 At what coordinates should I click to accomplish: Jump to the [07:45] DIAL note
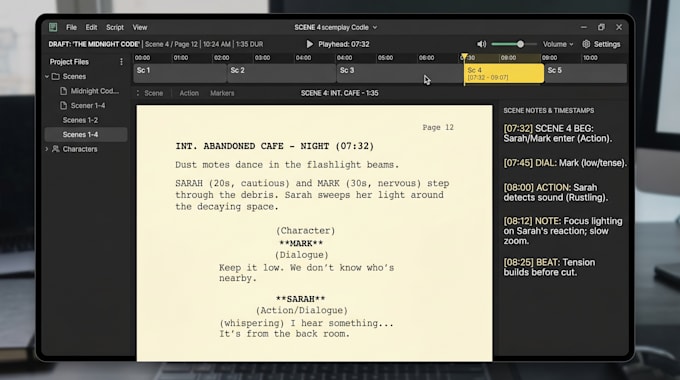coord(565,163)
